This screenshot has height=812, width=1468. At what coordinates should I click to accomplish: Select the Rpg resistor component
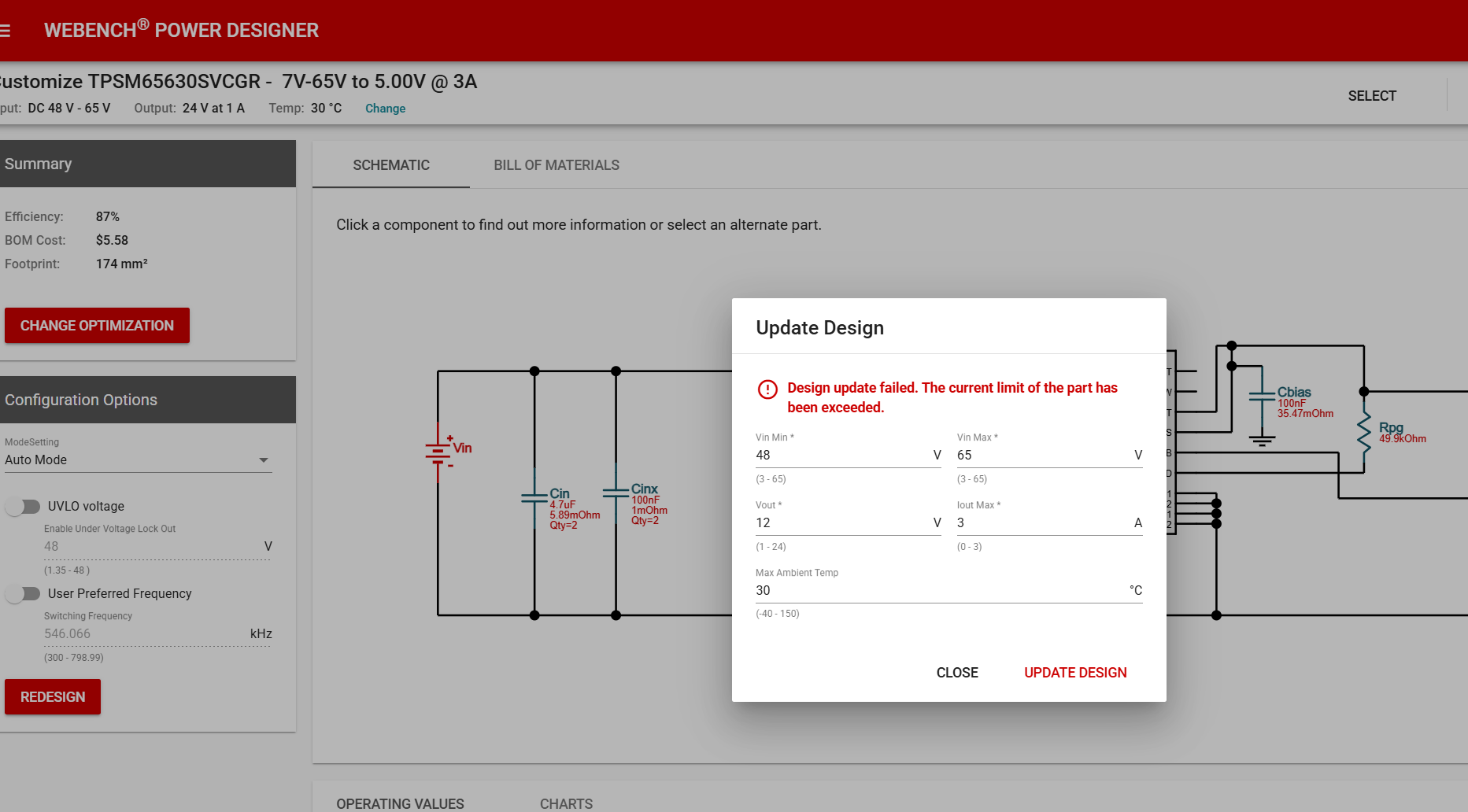click(x=1364, y=432)
